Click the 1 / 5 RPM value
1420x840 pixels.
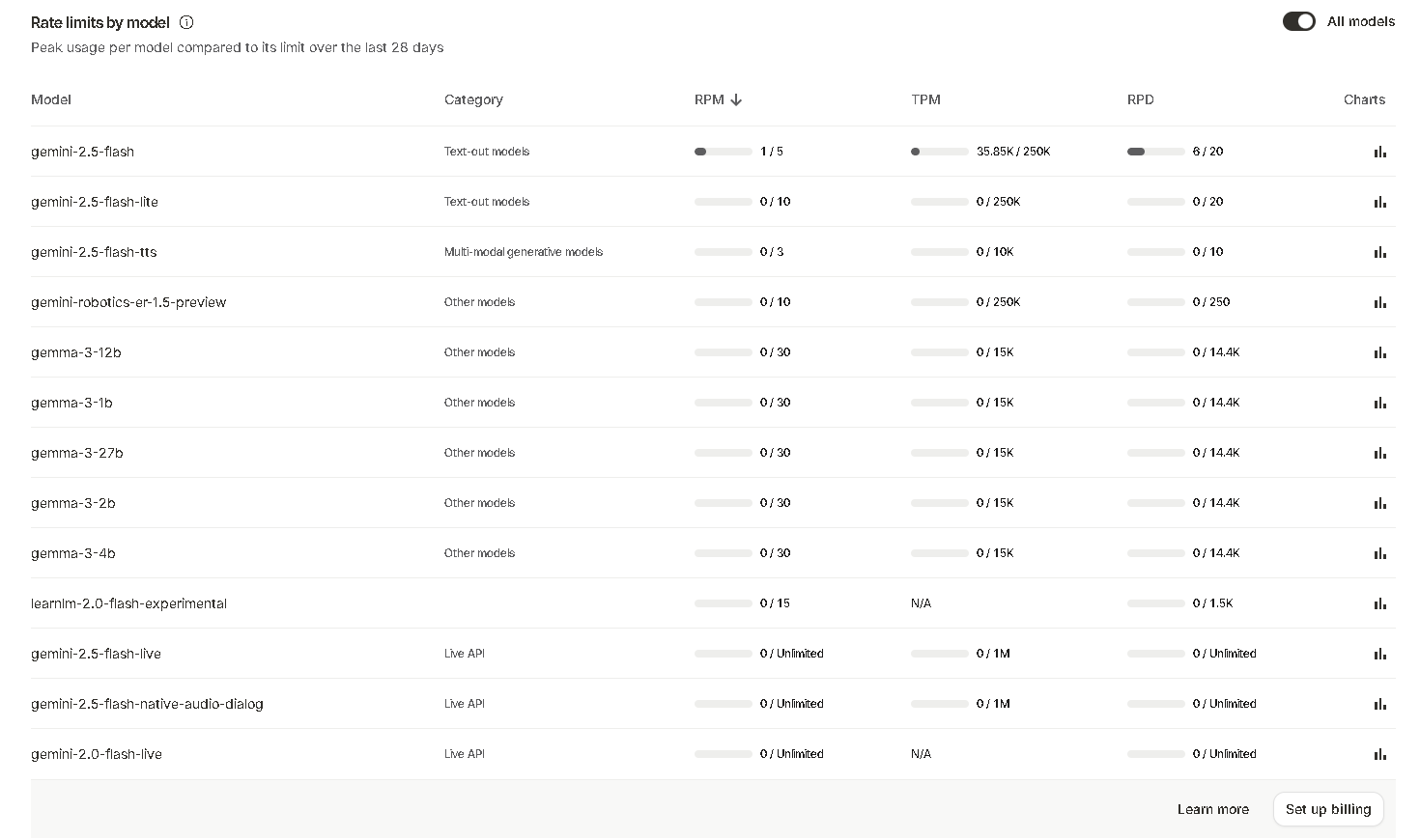pyautogui.click(x=772, y=152)
